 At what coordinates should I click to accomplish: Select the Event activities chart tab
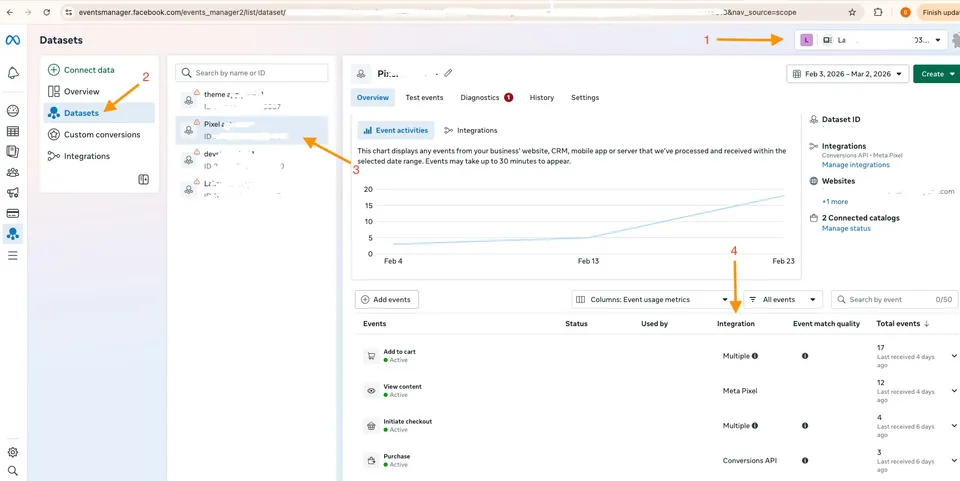point(396,130)
